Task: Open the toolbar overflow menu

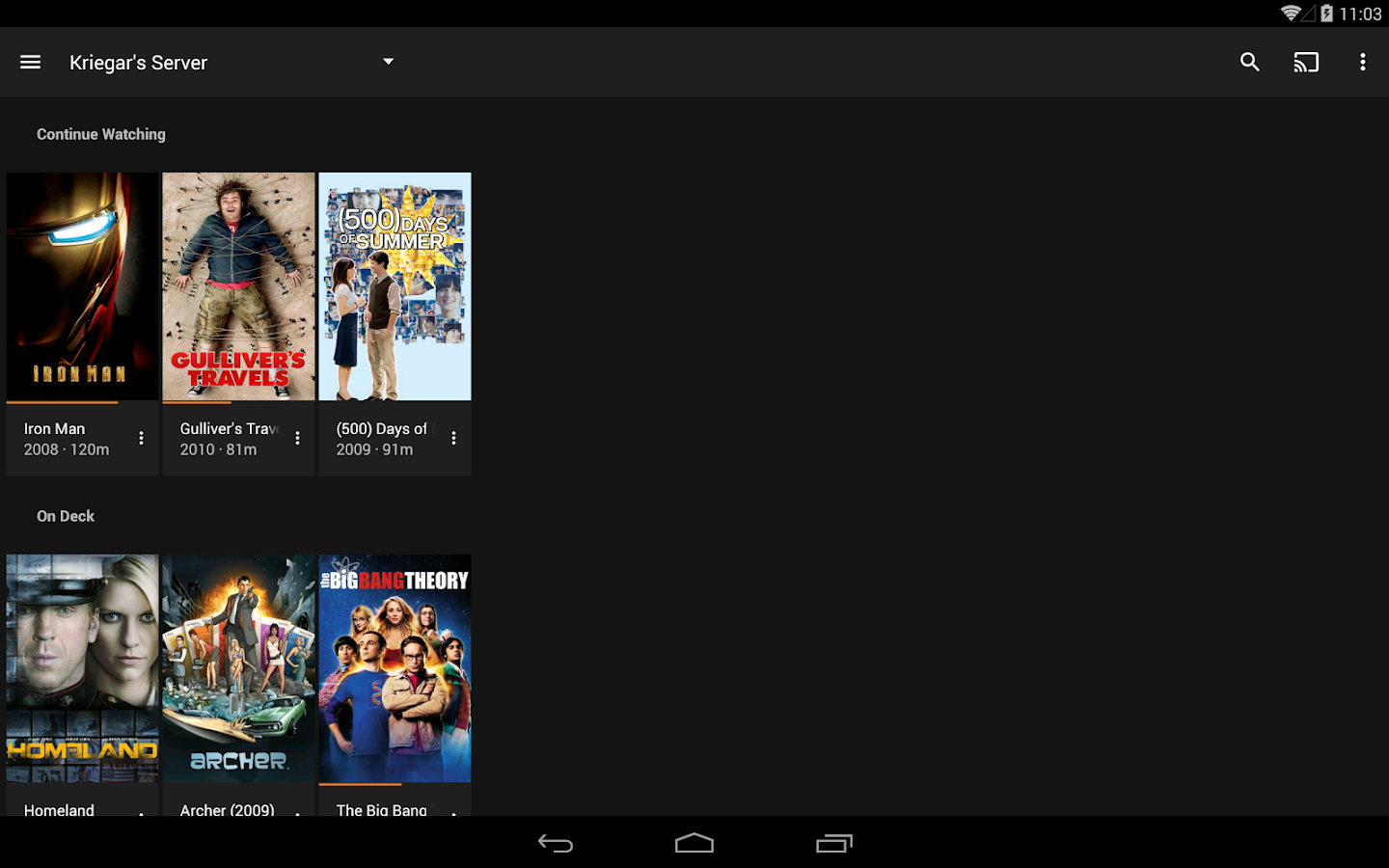Action: [1362, 62]
